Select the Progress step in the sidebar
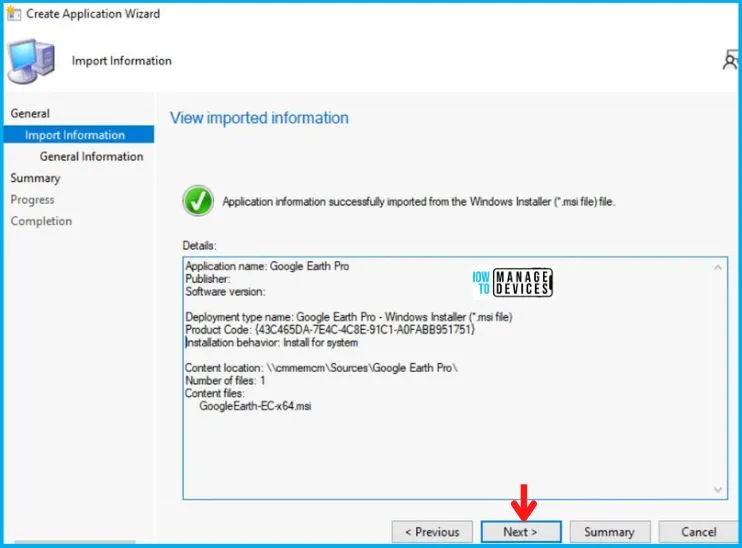Image resolution: width=742 pixels, height=548 pixels. pyautogui.click(x=32, y=200)
